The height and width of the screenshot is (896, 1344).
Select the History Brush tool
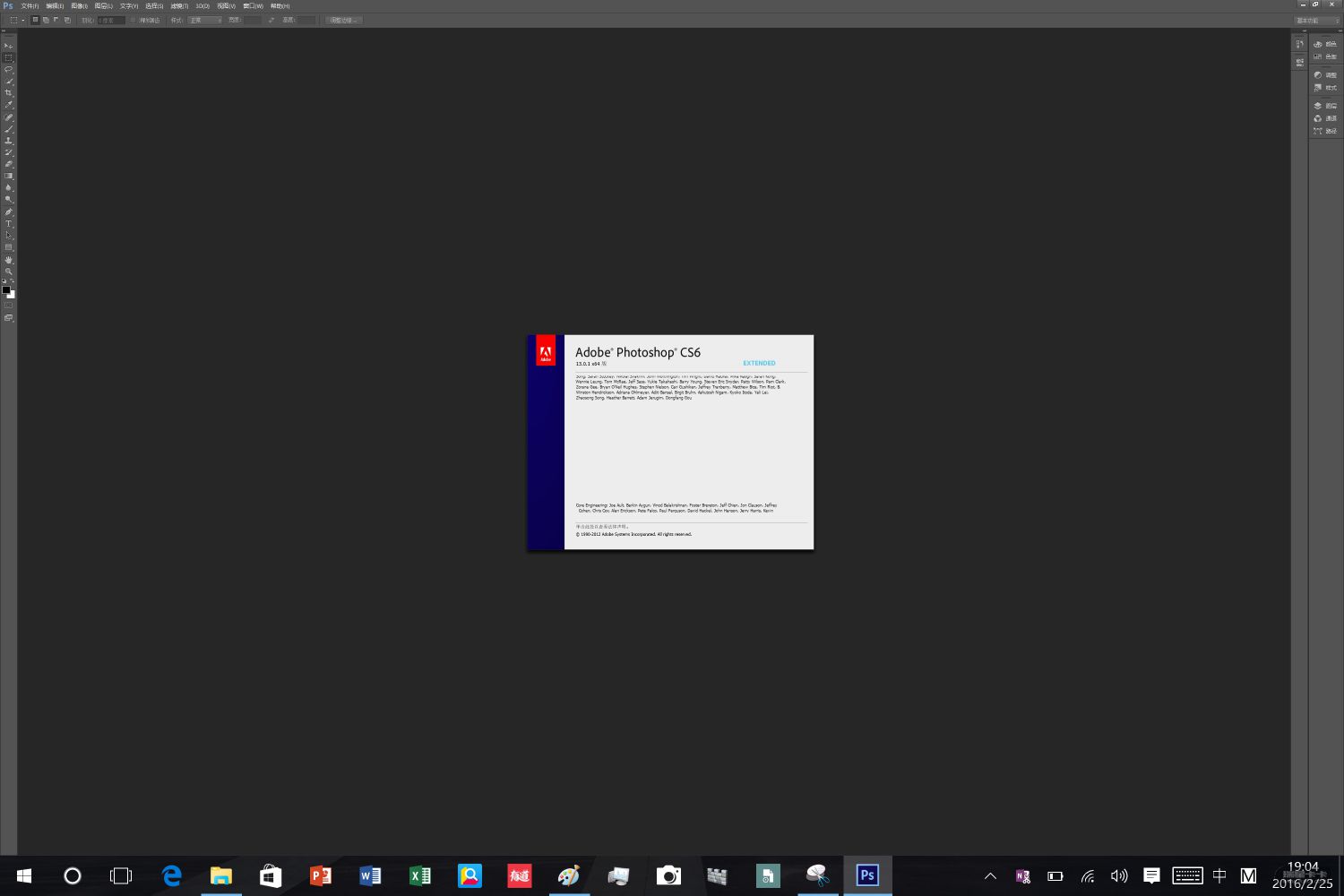9,152
